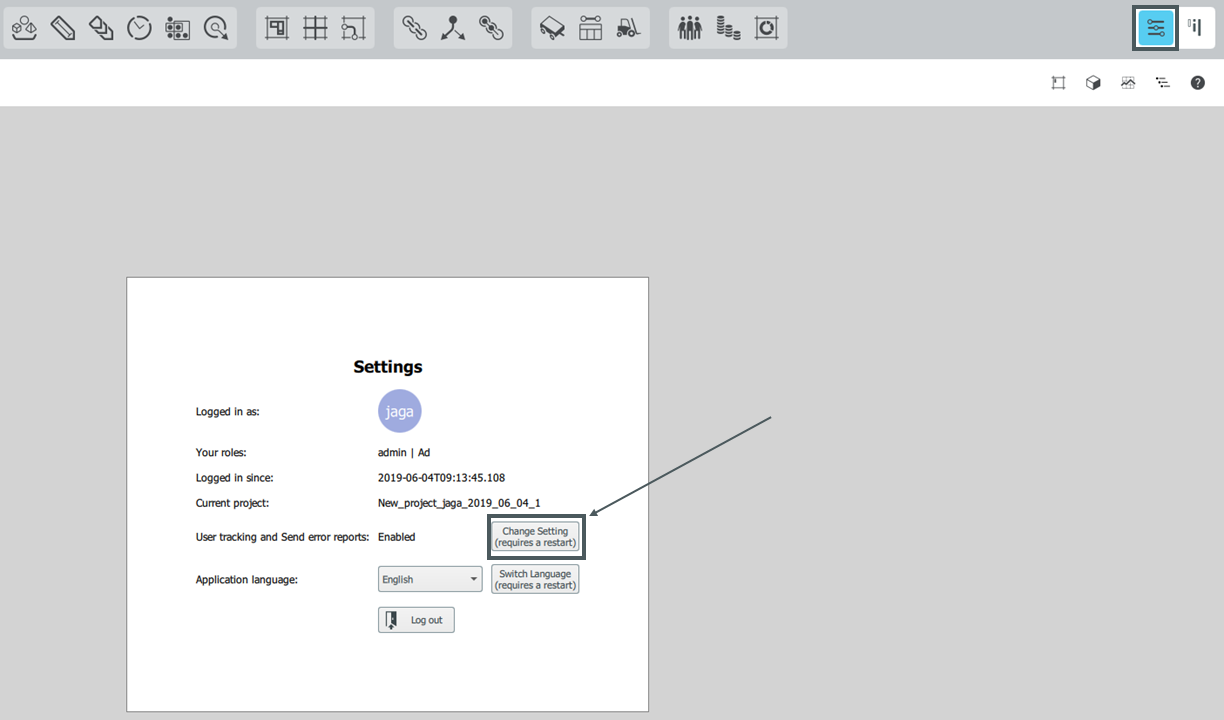Click the hash grid icon
Screen dimensions: 1224x720
[x=315, y=28]
